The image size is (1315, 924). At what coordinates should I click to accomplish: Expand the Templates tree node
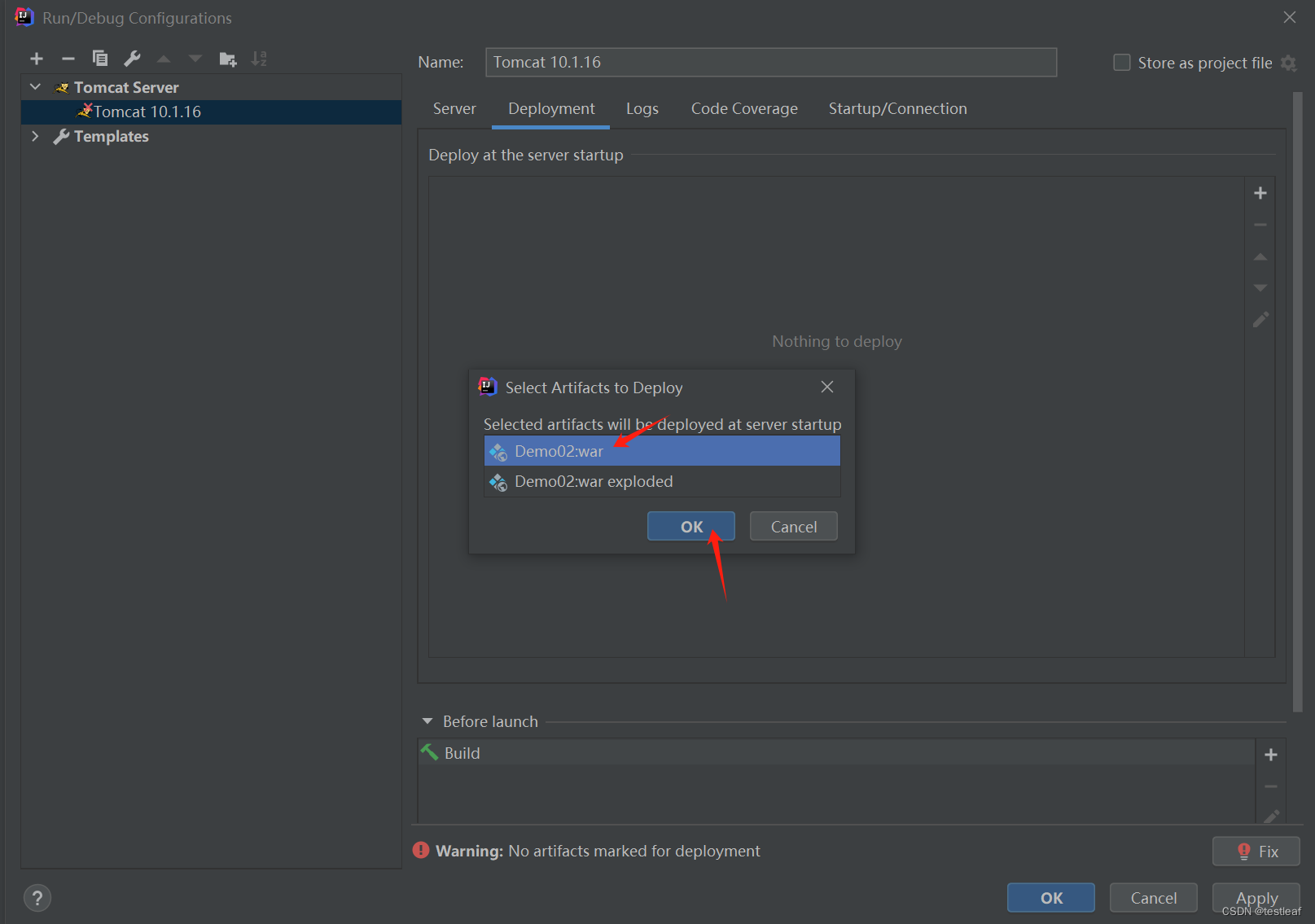pyautogui.click(x=35, y=136)
